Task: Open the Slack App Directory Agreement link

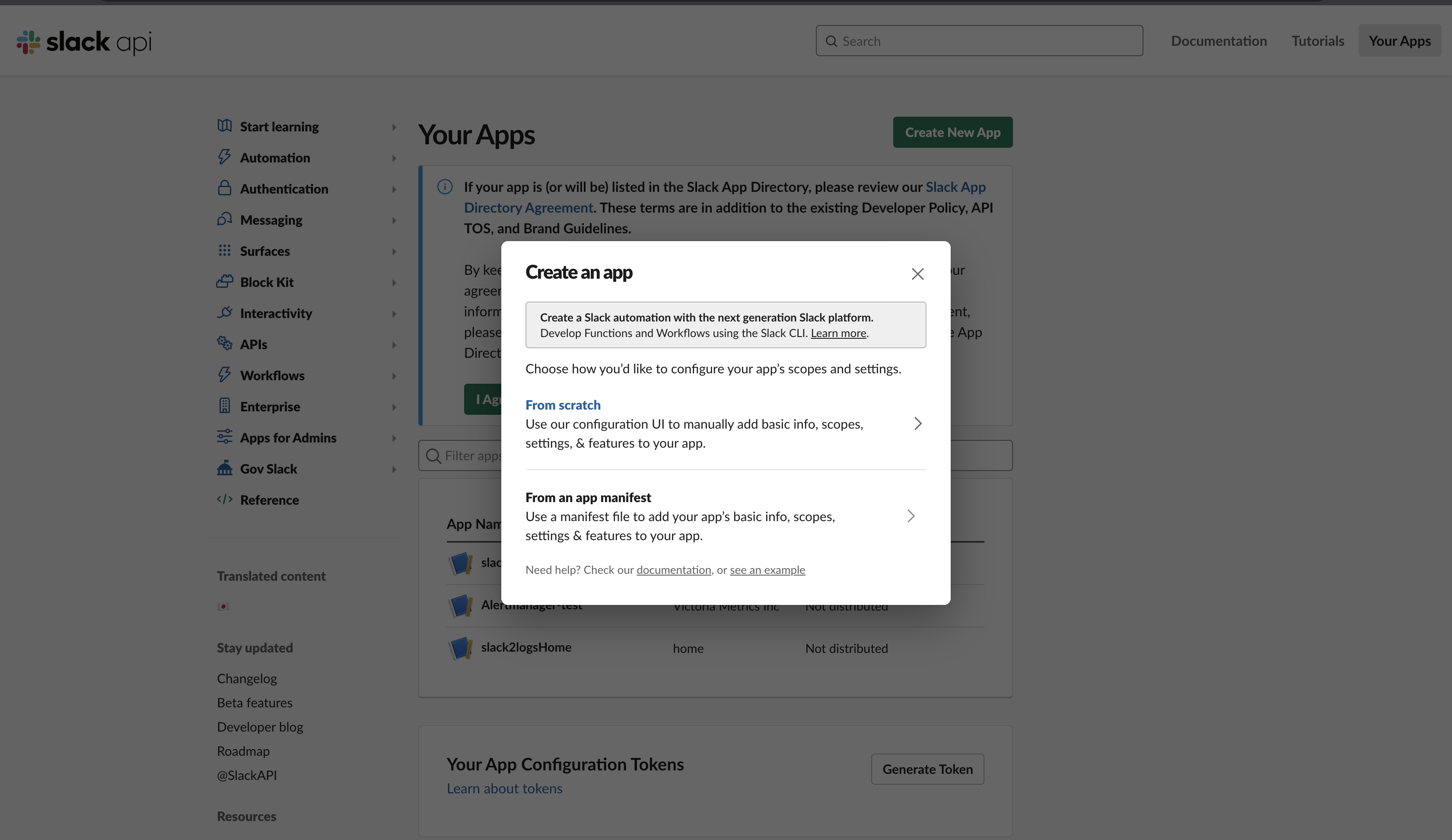Action: 725,197
